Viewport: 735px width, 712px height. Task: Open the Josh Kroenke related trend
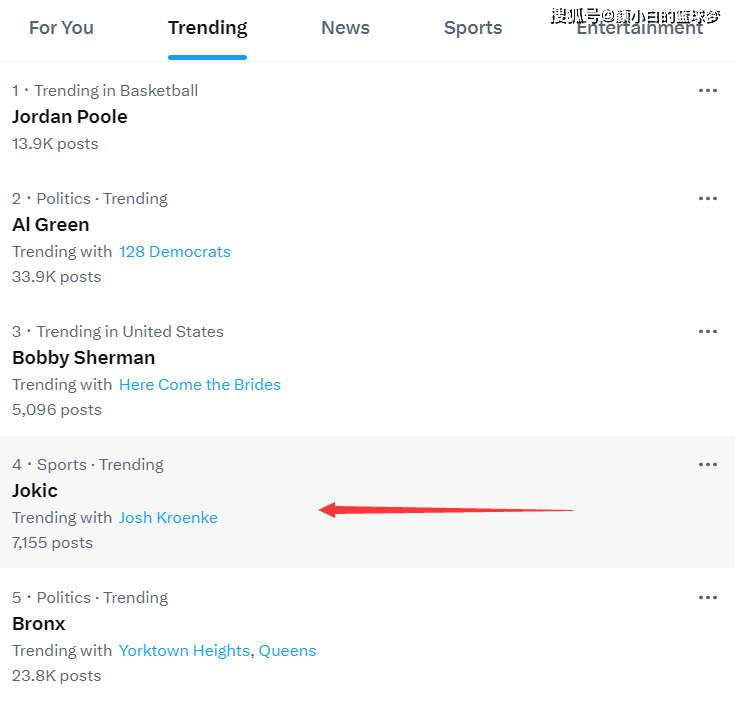point(168,517)
